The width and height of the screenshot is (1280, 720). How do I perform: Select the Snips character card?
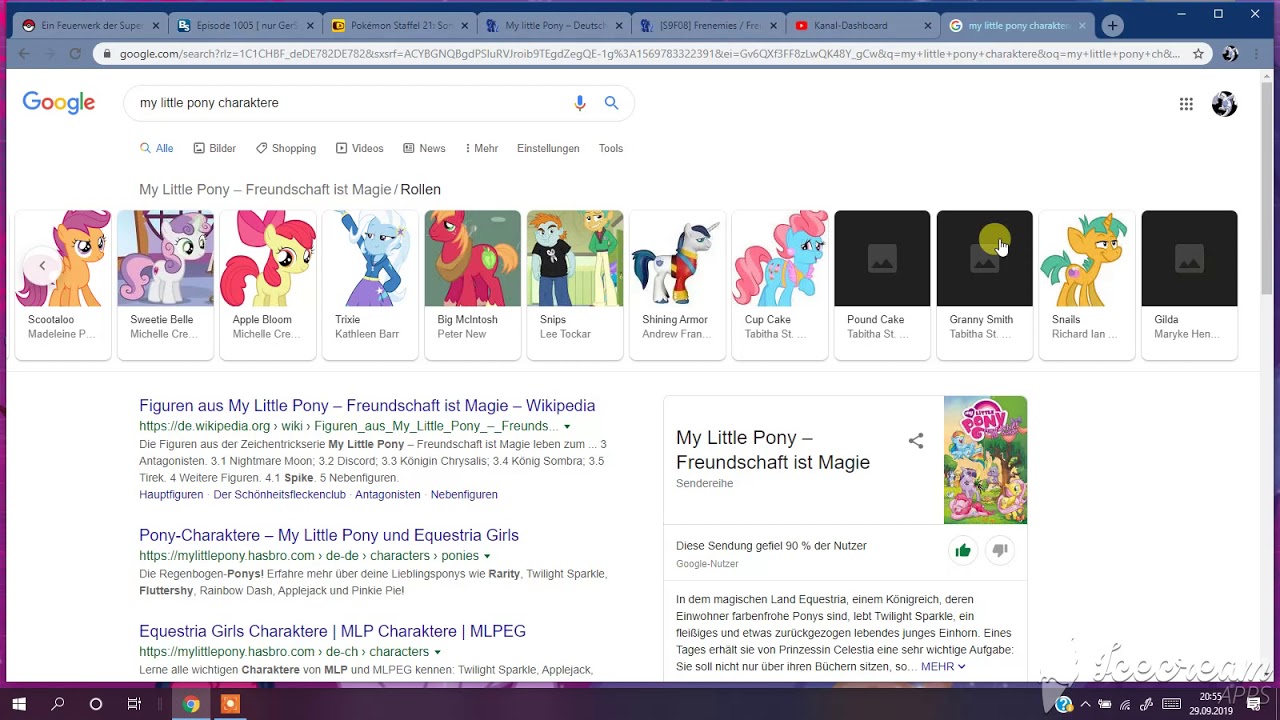(575, 284)
